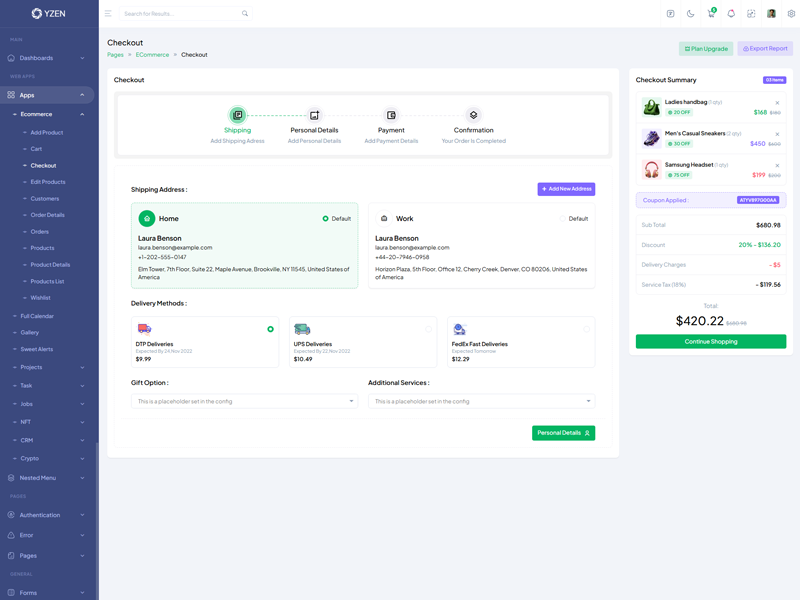800x600 pixels.
Task: Open the shopping cart in the header
Action: [x=711, y=14]
